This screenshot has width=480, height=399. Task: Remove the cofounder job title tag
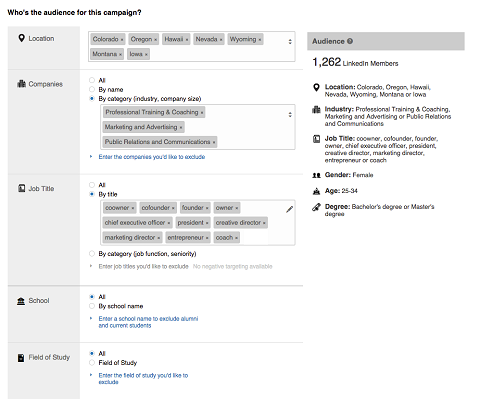point(173,208)
